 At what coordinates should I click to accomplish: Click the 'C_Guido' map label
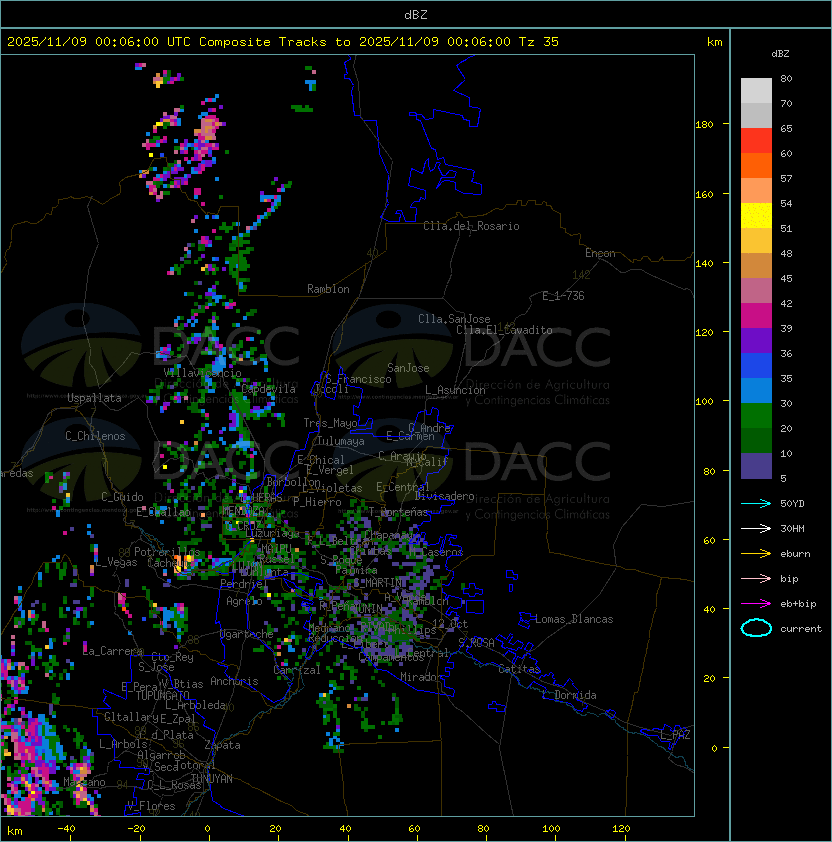[122, 497]
